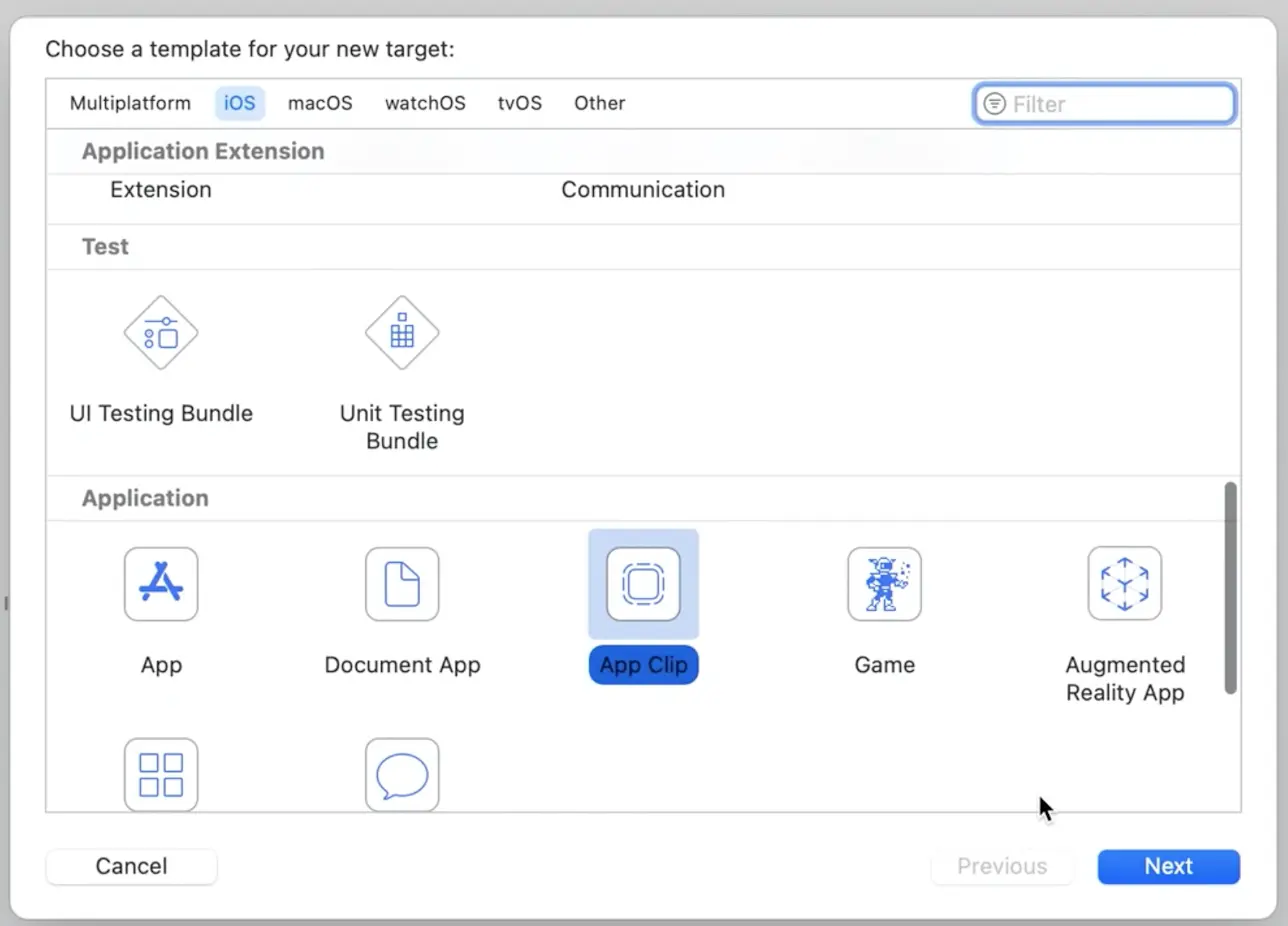This screenshot has height=926, width=1288.
Task: Pick the four-squares grid template icon
Action: click(161, 774)
